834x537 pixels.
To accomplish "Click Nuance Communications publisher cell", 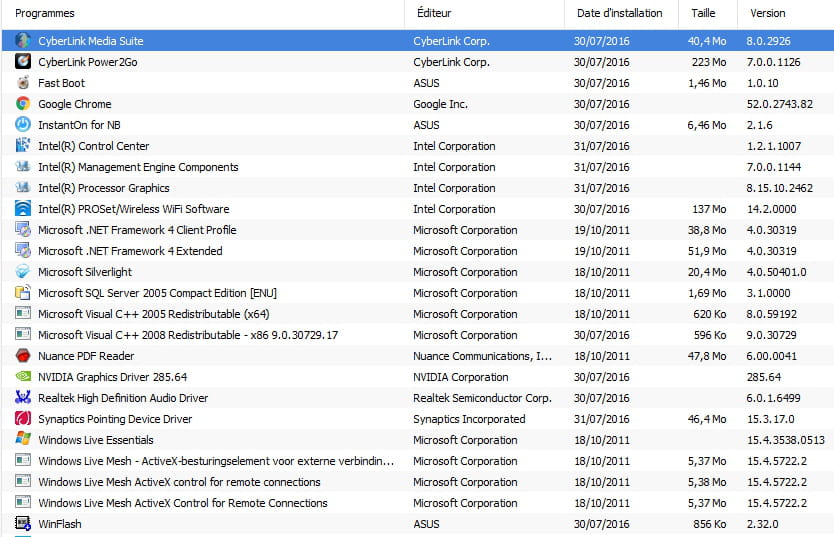I will click(x=482, y=356).
